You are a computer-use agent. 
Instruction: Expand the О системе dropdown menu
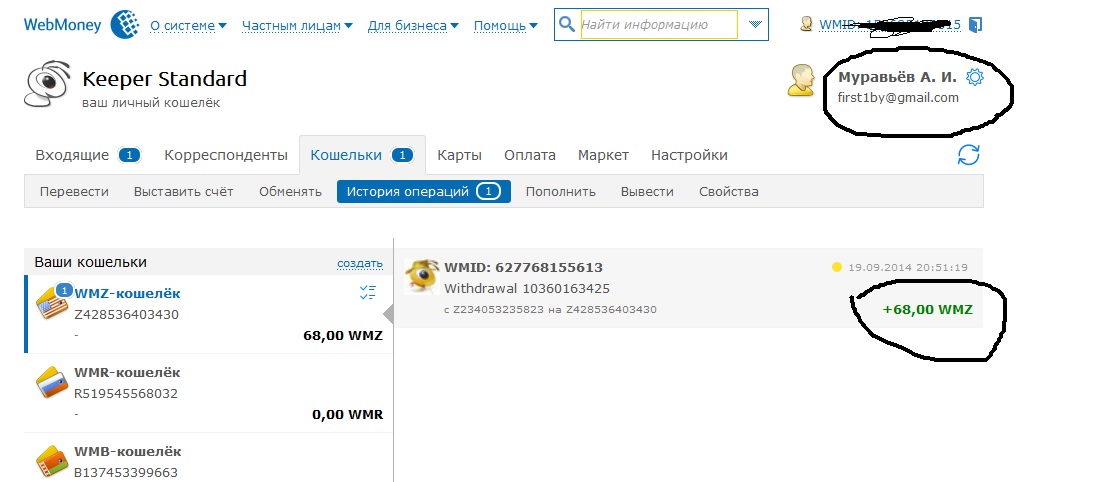(189, 26)
